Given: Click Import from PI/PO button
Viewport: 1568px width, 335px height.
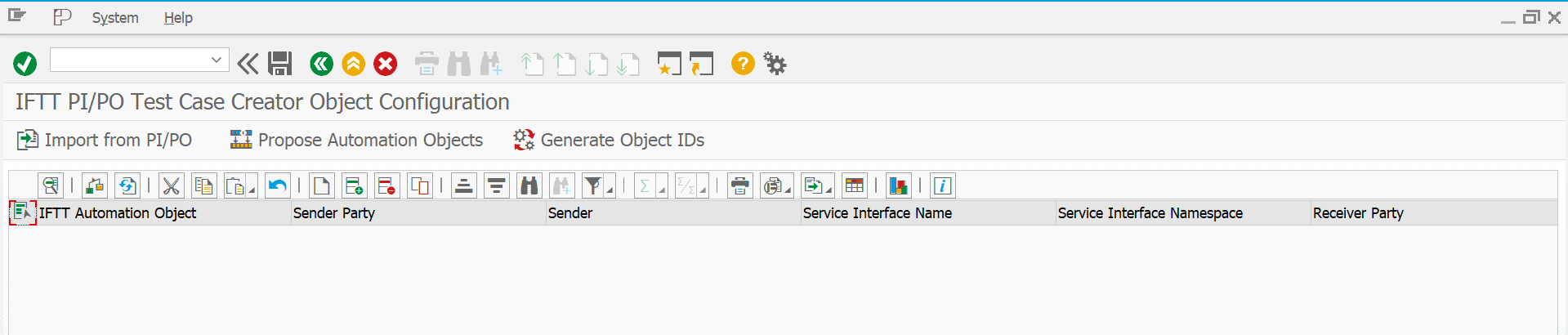Looking at the screenshot, I should [x=105, y=141].
